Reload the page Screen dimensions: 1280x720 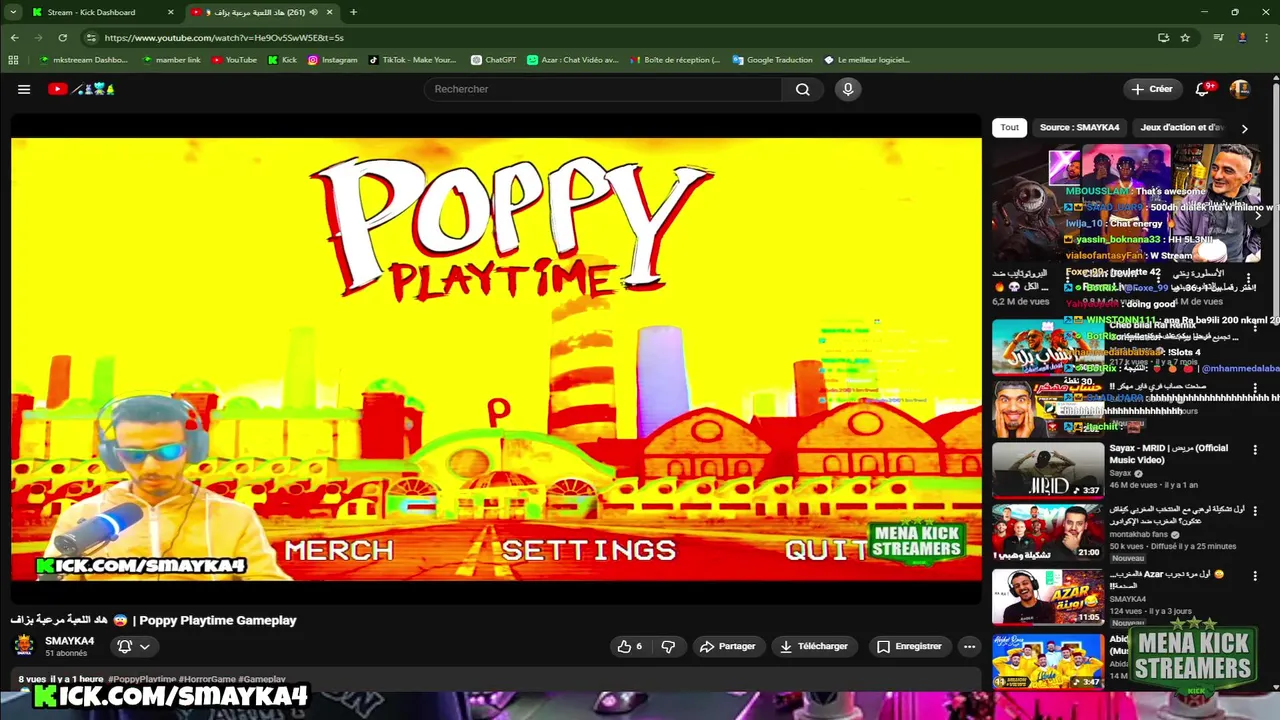tap(62, 38)
